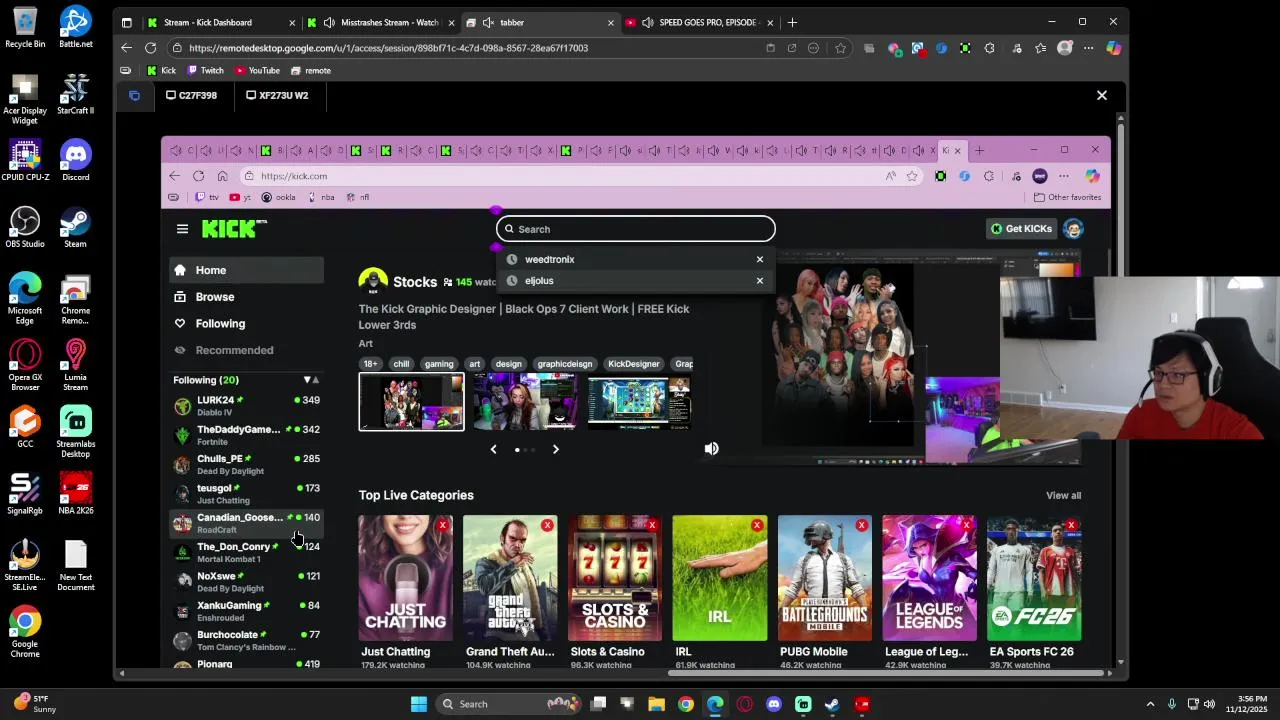Click the Get KICKs button

tap(1021, 229)
